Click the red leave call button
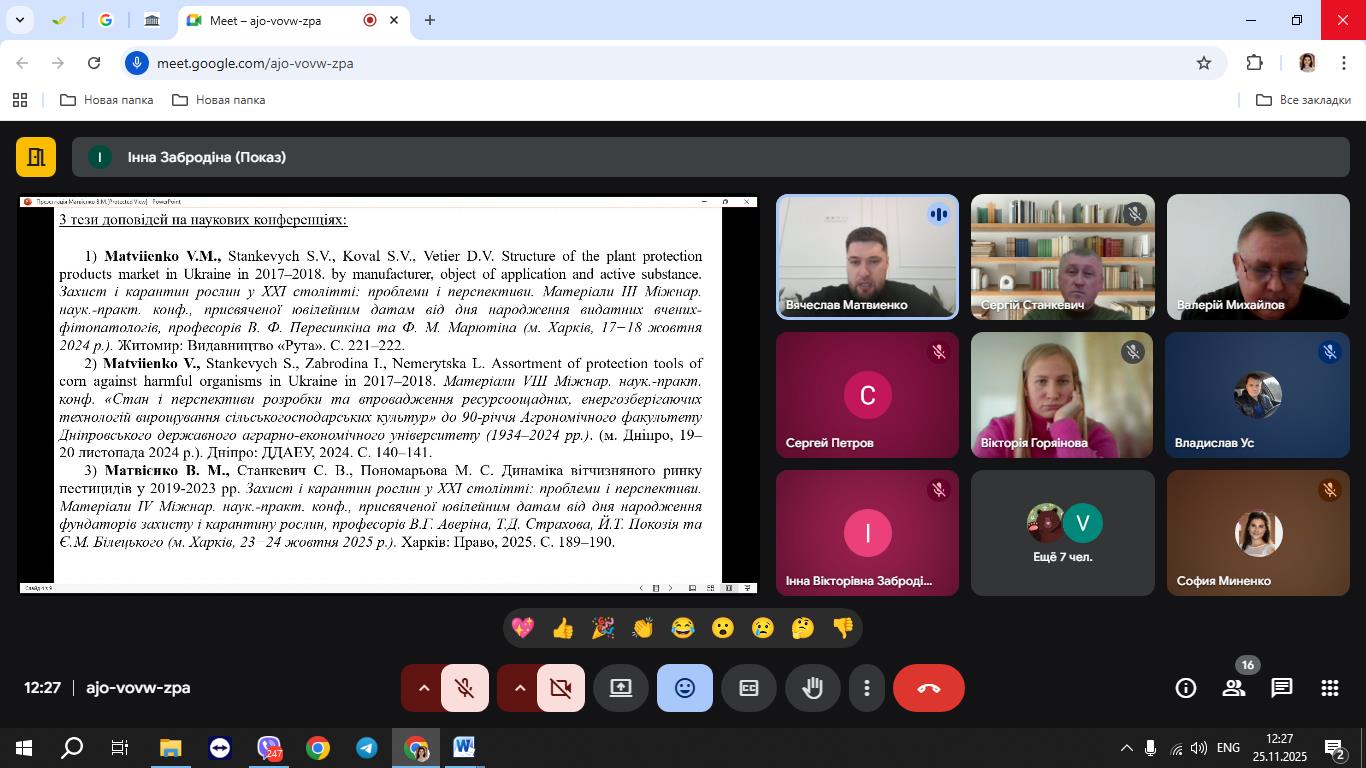 point(928,688)
